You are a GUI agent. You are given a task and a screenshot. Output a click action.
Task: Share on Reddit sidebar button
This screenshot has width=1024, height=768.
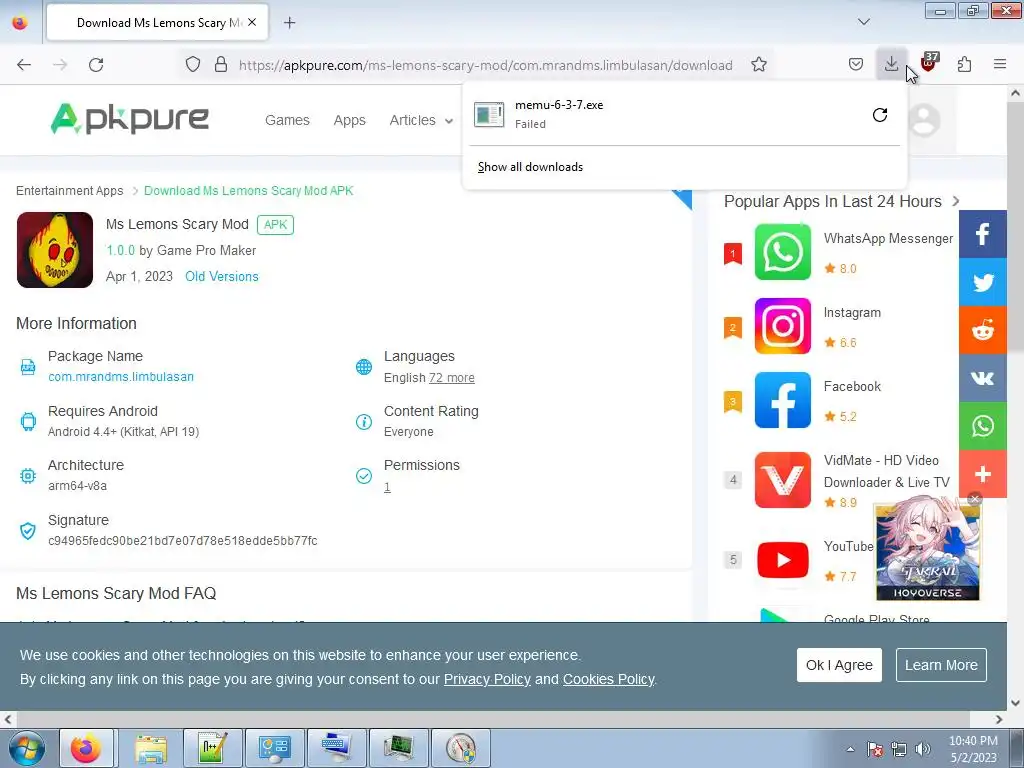pos(982,330)
